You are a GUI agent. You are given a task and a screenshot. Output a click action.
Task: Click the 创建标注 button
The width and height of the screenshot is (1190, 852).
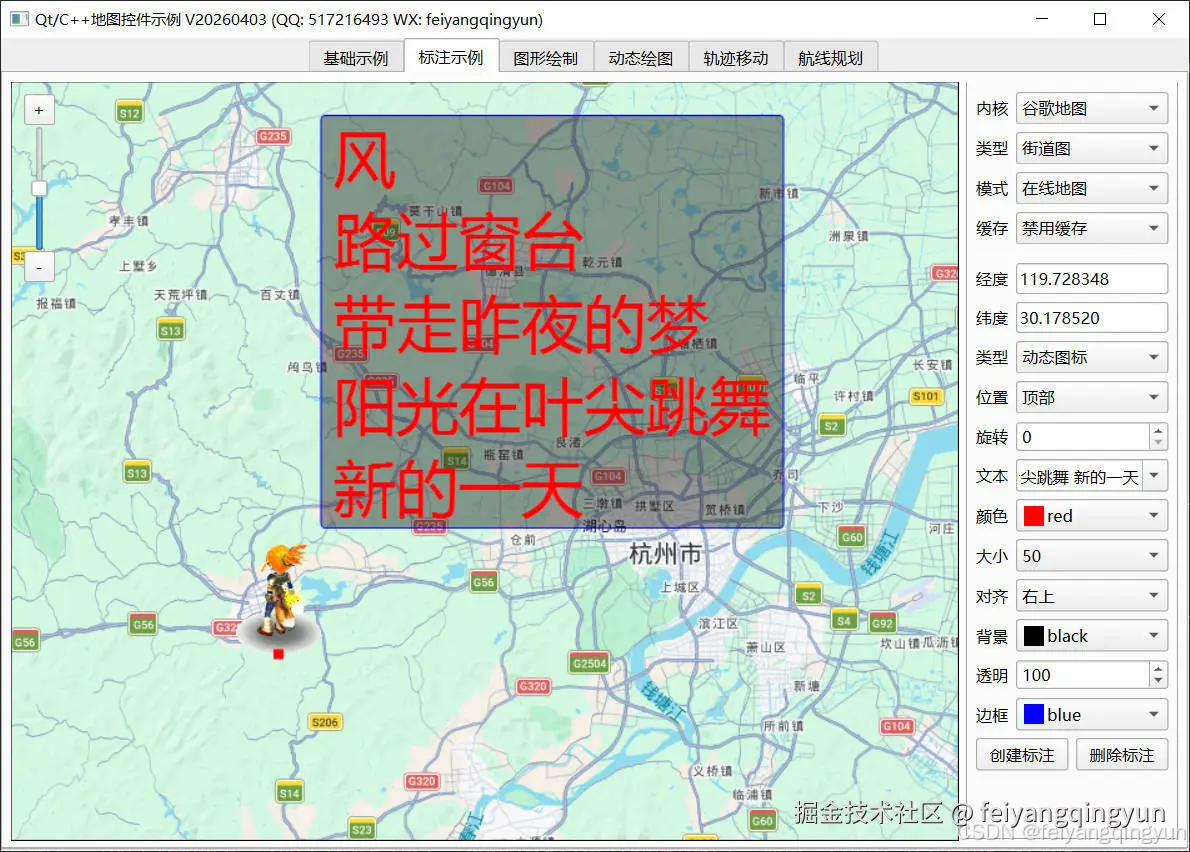pos(1021,754)
